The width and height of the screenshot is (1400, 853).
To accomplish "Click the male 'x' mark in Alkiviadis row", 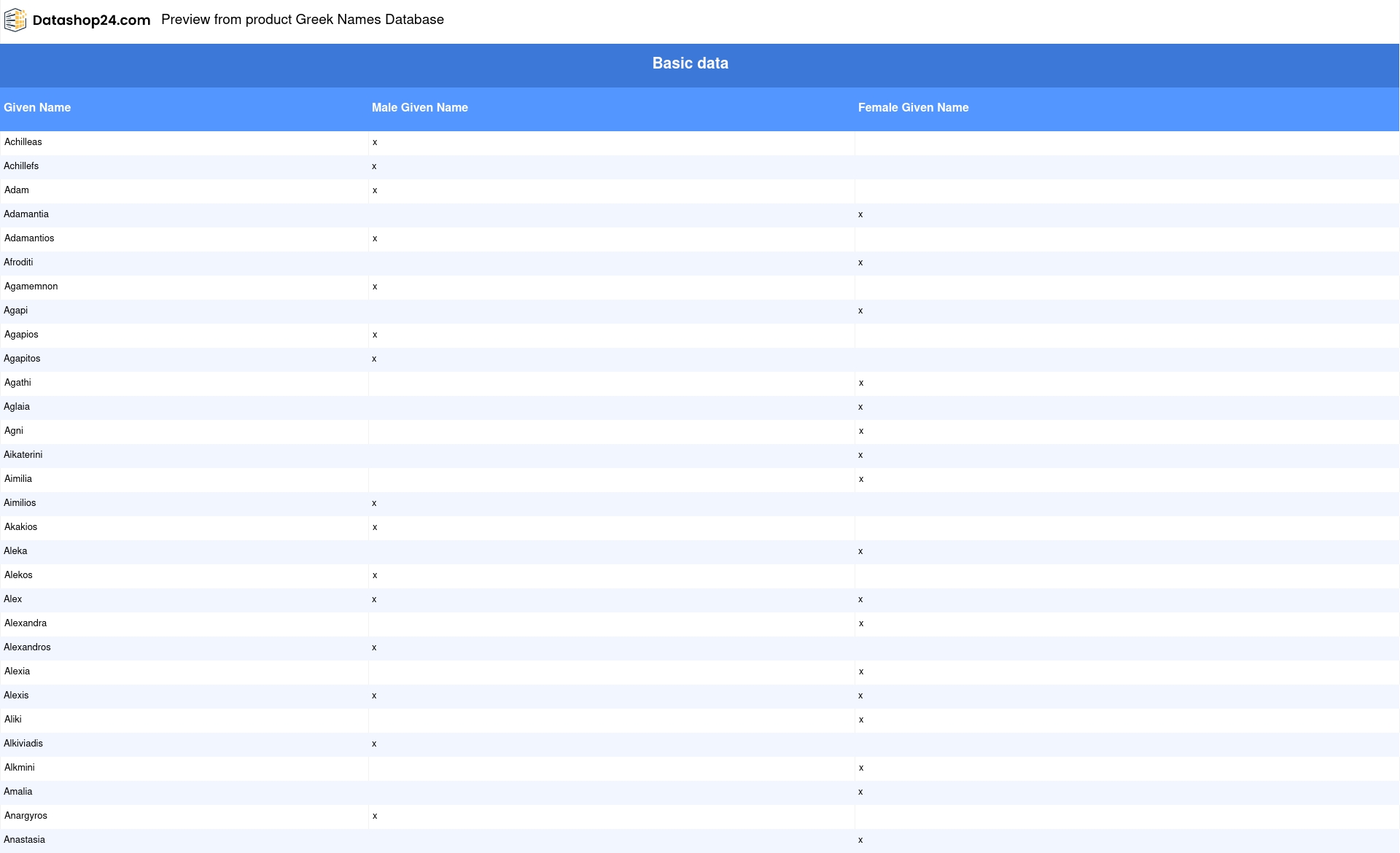I will (x=374, y=744).
